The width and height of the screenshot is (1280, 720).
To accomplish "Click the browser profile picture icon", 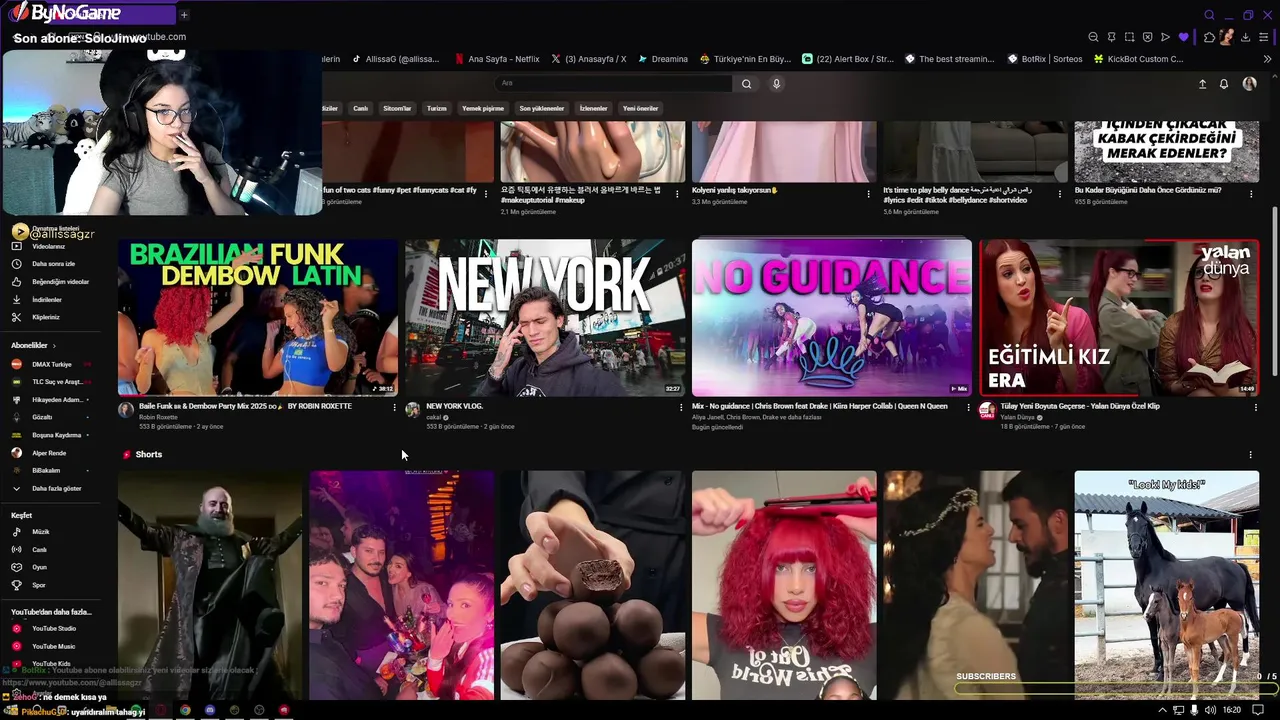I will click(x=1226, y=37).
